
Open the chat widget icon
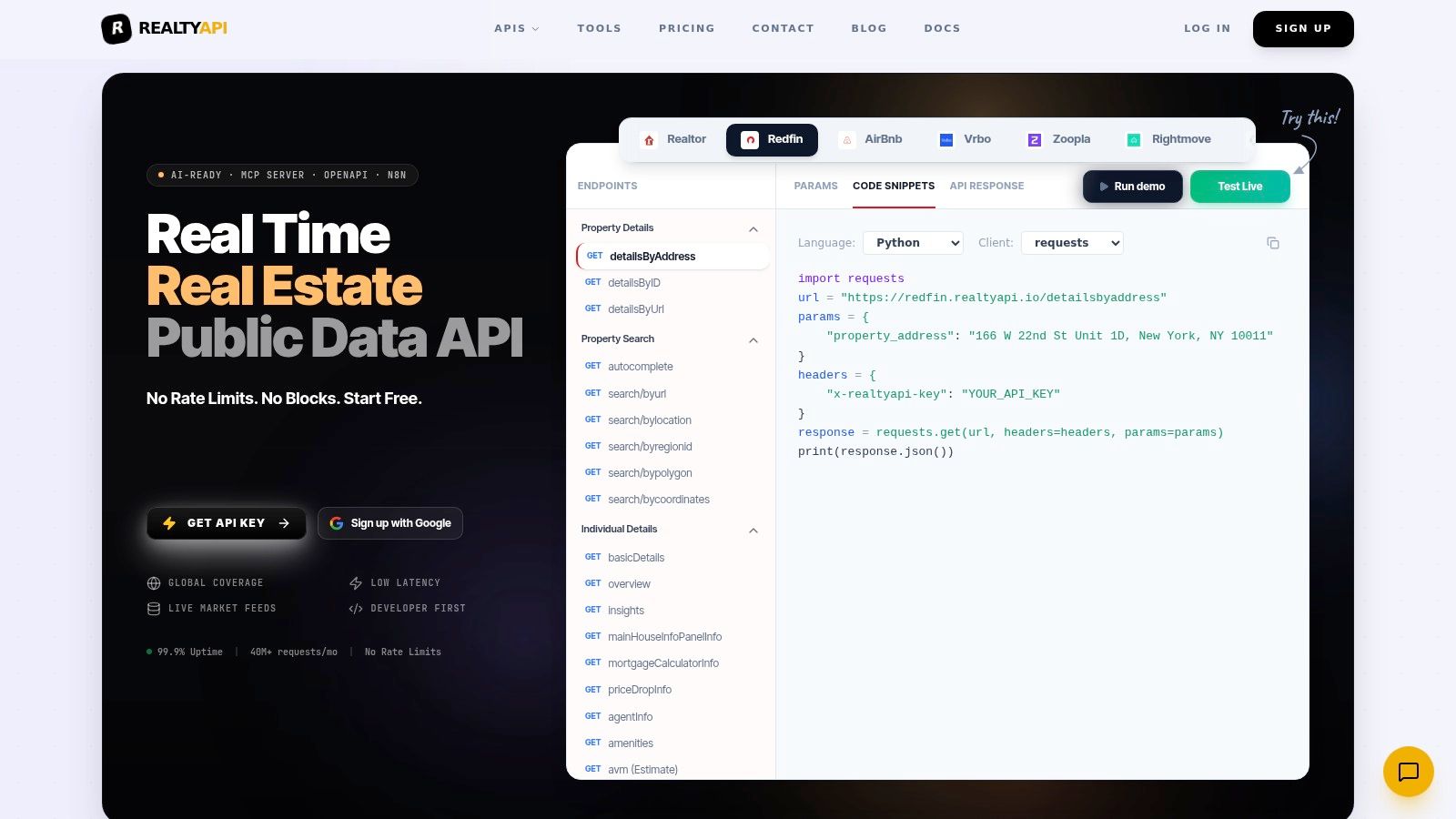coord(1408,772)
